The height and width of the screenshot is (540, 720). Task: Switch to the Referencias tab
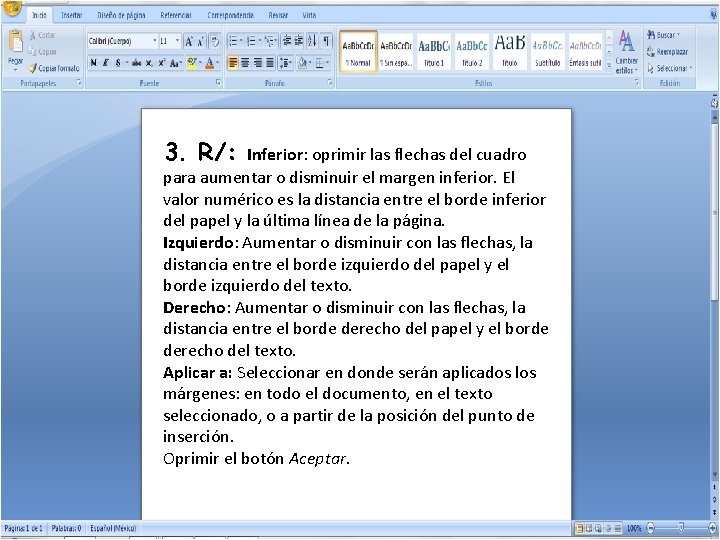176,15
